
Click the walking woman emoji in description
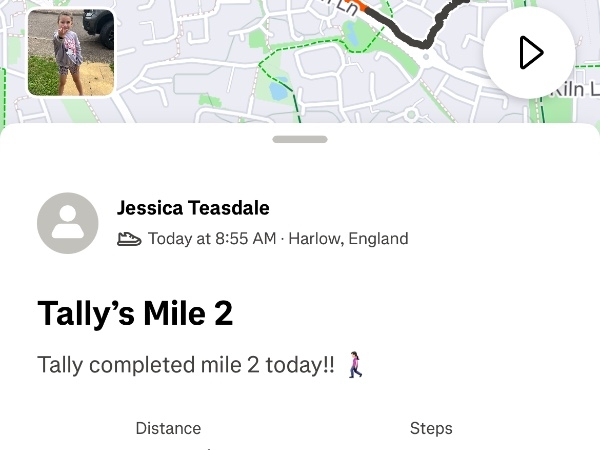click(x=355, y=365)
